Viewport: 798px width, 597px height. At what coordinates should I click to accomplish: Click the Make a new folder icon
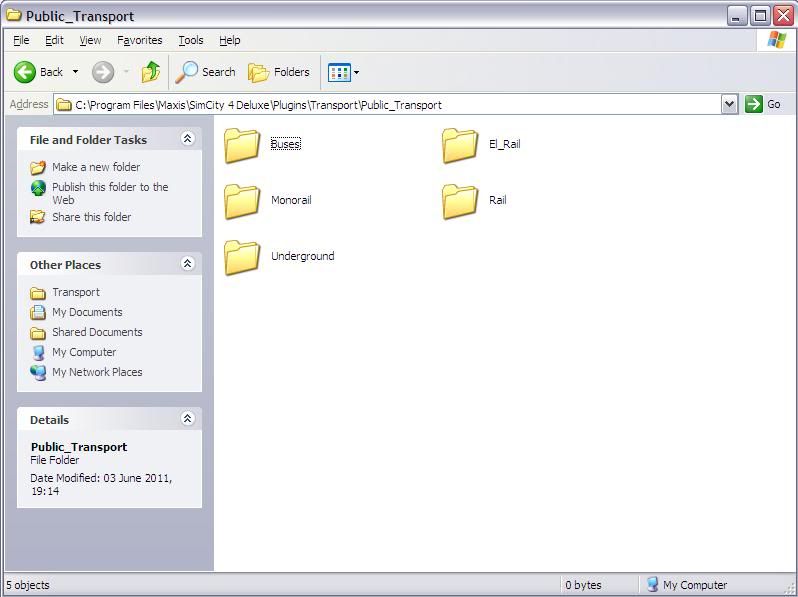[38, 167]
